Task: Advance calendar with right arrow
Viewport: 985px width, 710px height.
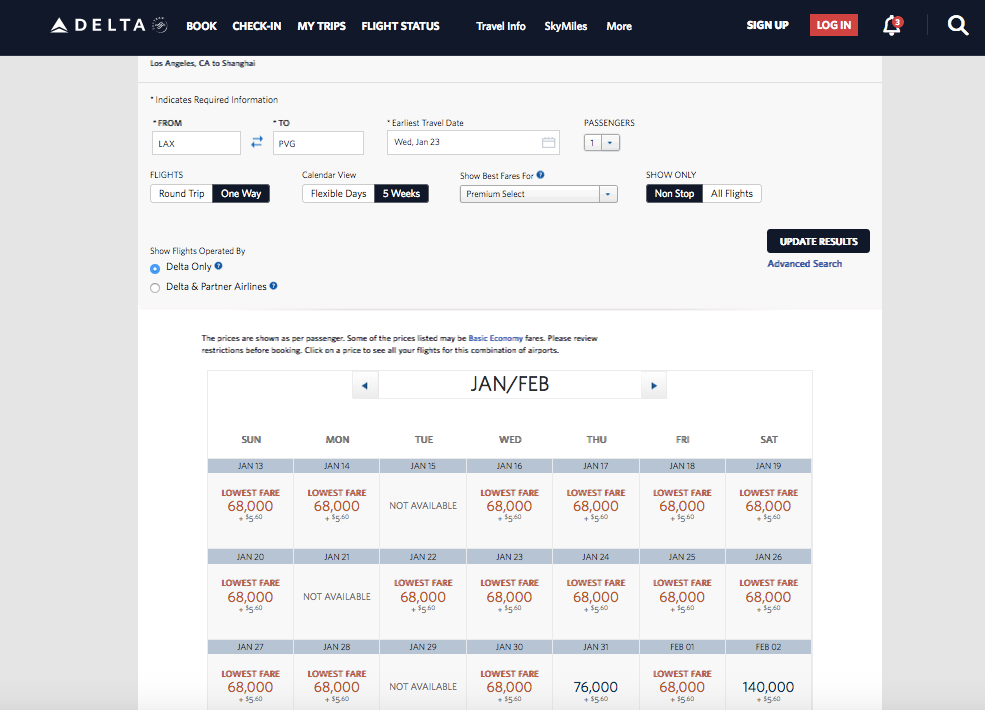Action: tap(653, 385)
